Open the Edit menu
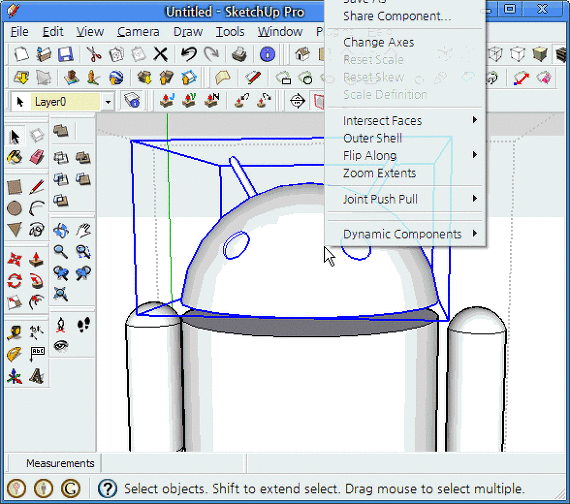570x504 pixels. click(53, 32)
